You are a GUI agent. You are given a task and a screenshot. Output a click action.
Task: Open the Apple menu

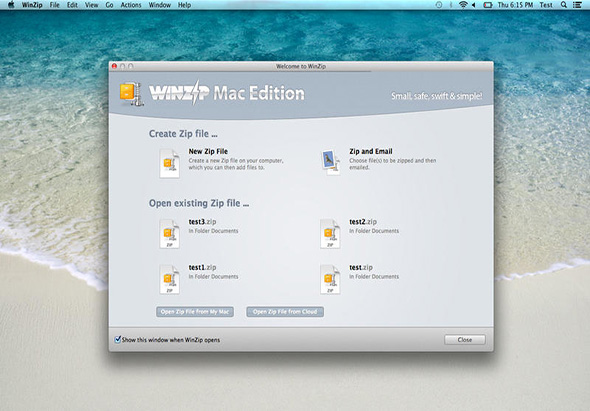tap(11, 5)
